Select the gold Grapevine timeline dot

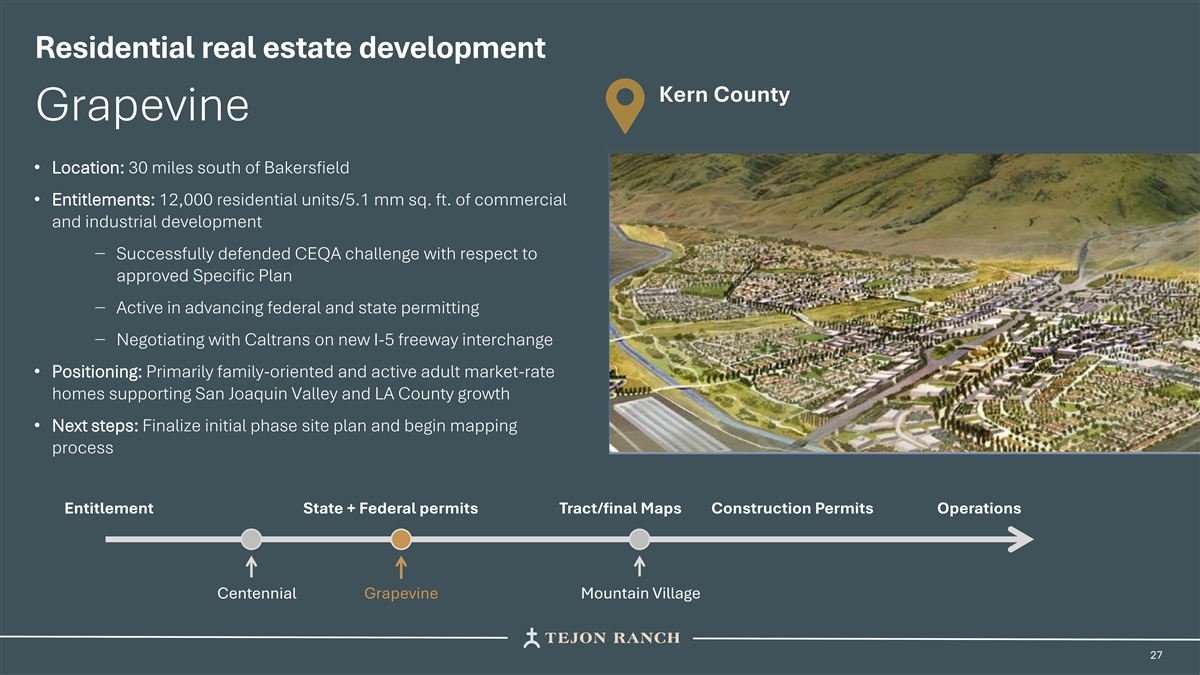[x=401, y=539]
